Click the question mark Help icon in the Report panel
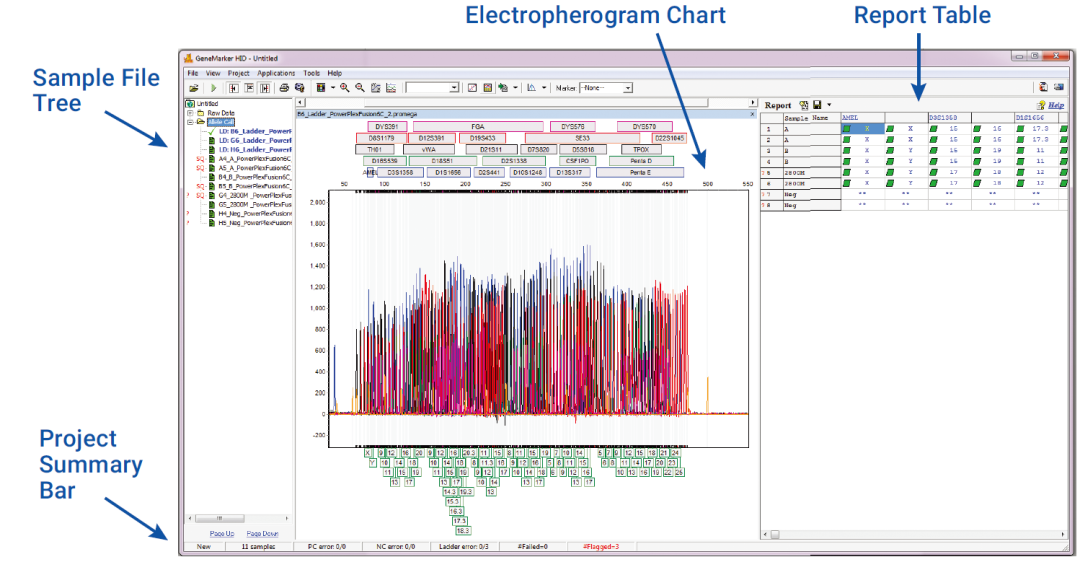Image resolution: width=1080 pixels, height=562 pixels. 1041,105
